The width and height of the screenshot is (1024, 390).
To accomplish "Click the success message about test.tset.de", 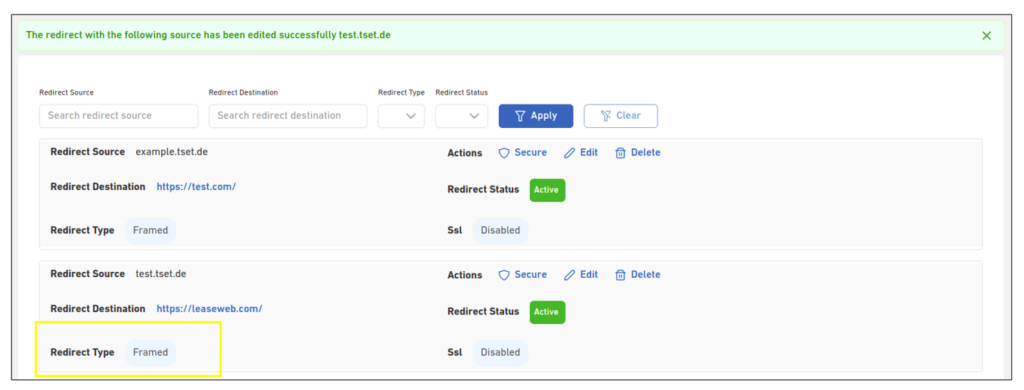I will coord(208,35).
